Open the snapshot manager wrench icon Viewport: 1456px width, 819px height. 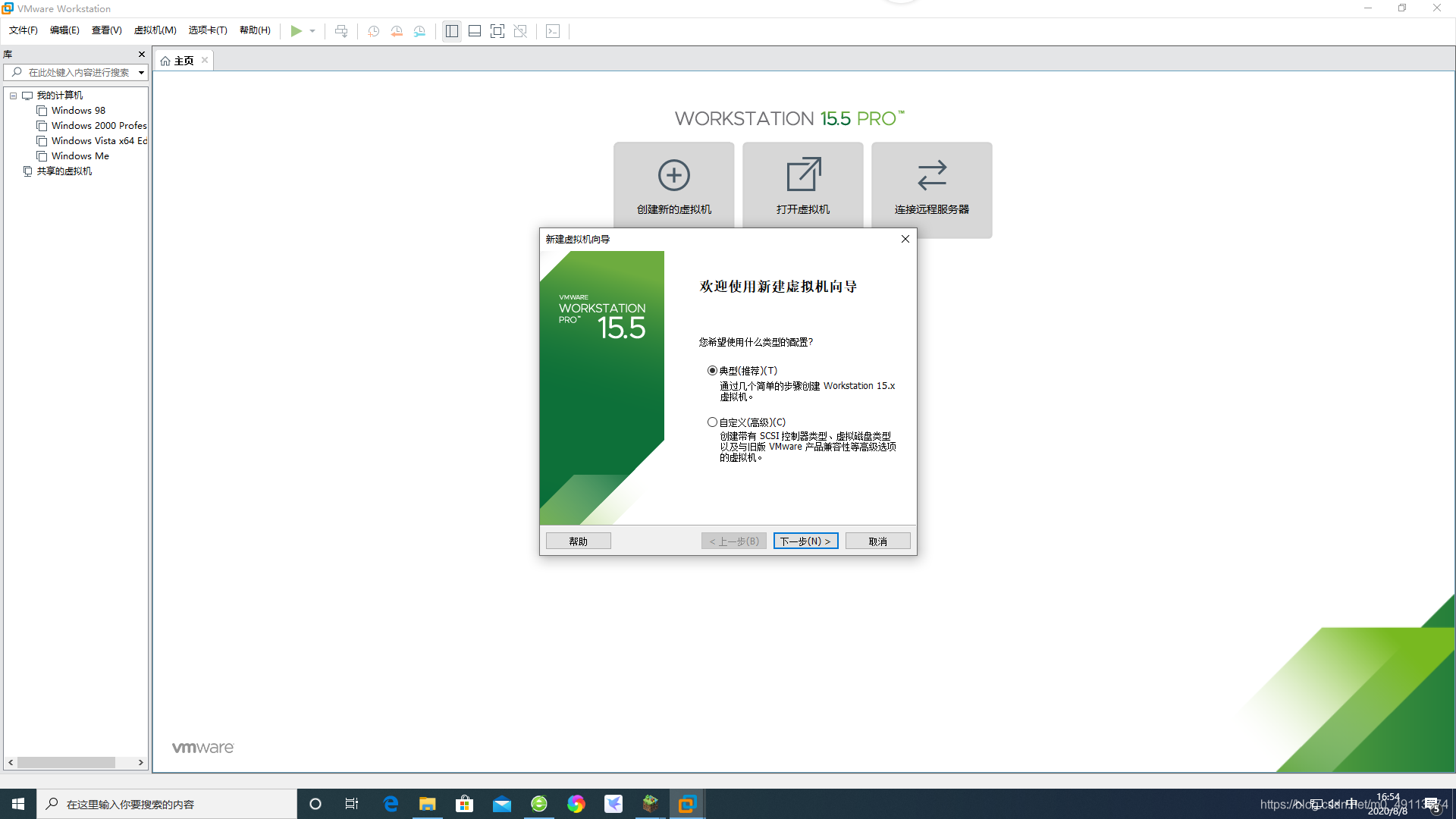tap(419, 31)
